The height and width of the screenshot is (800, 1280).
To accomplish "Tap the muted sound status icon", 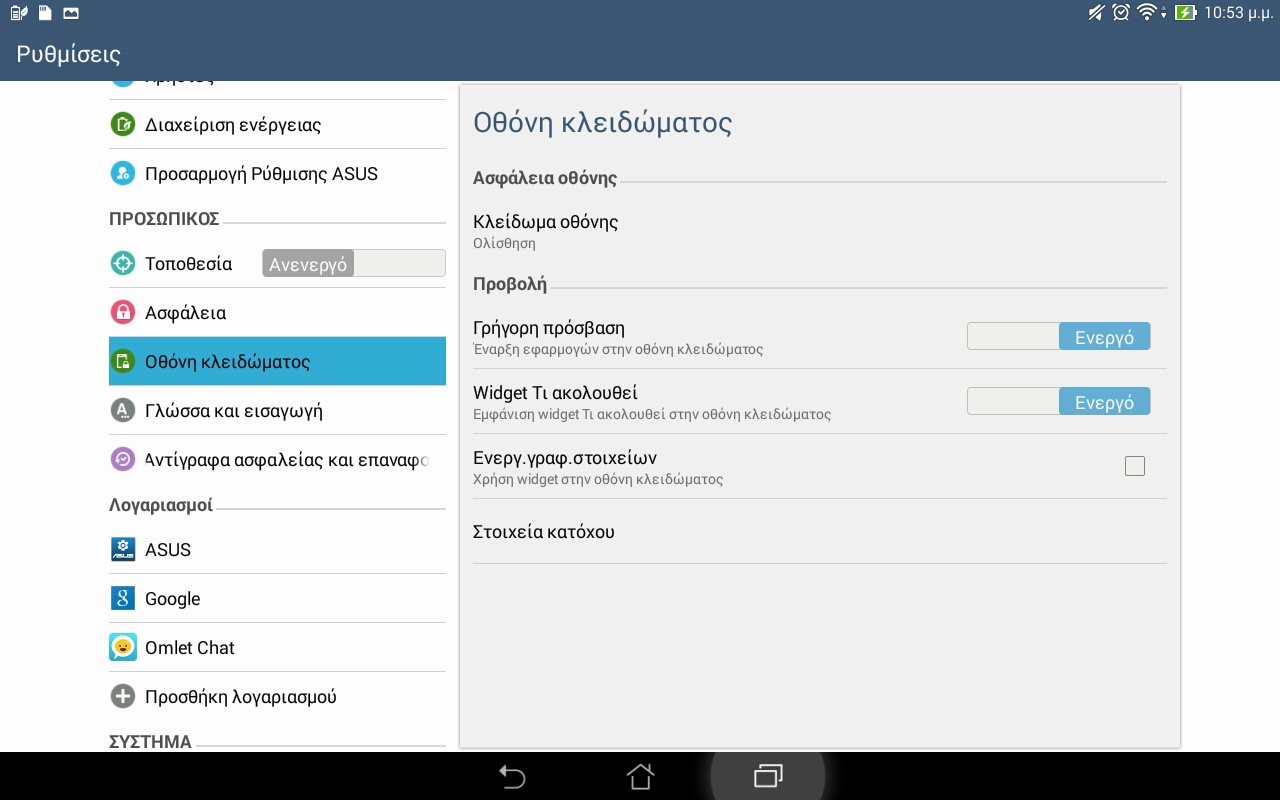I will click(x=1096, y=13).
